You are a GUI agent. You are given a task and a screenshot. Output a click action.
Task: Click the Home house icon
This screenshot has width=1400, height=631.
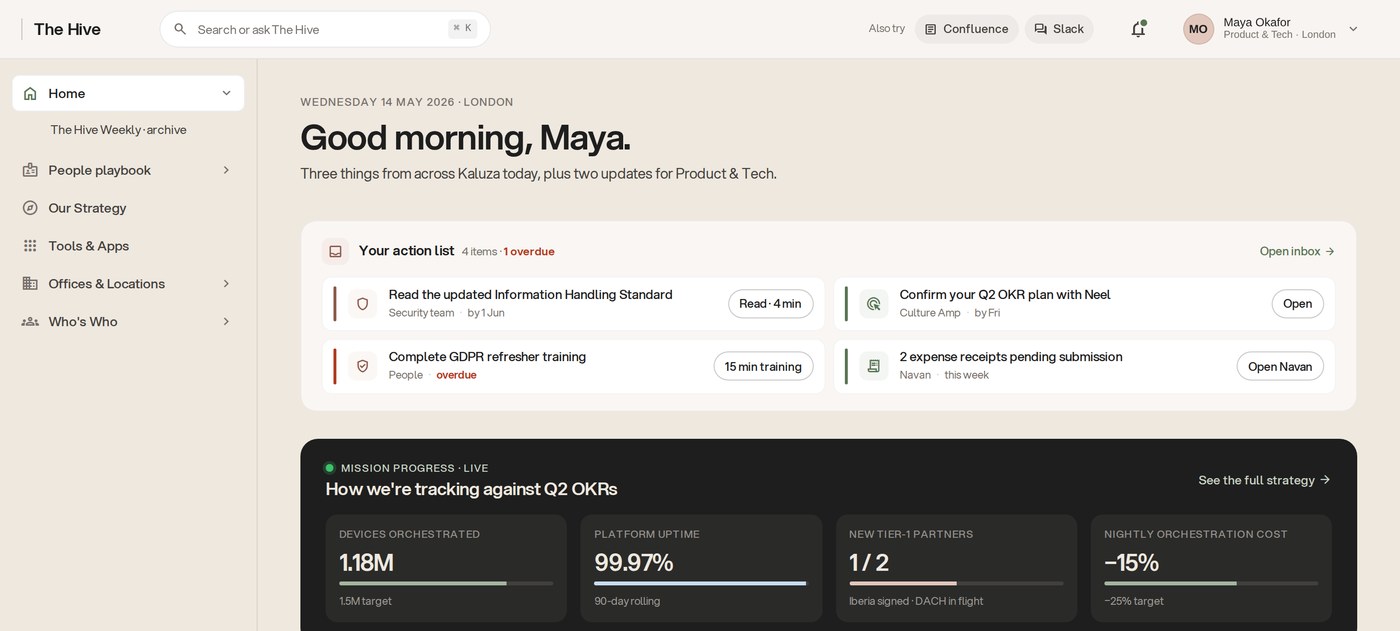tap(30, 93)
